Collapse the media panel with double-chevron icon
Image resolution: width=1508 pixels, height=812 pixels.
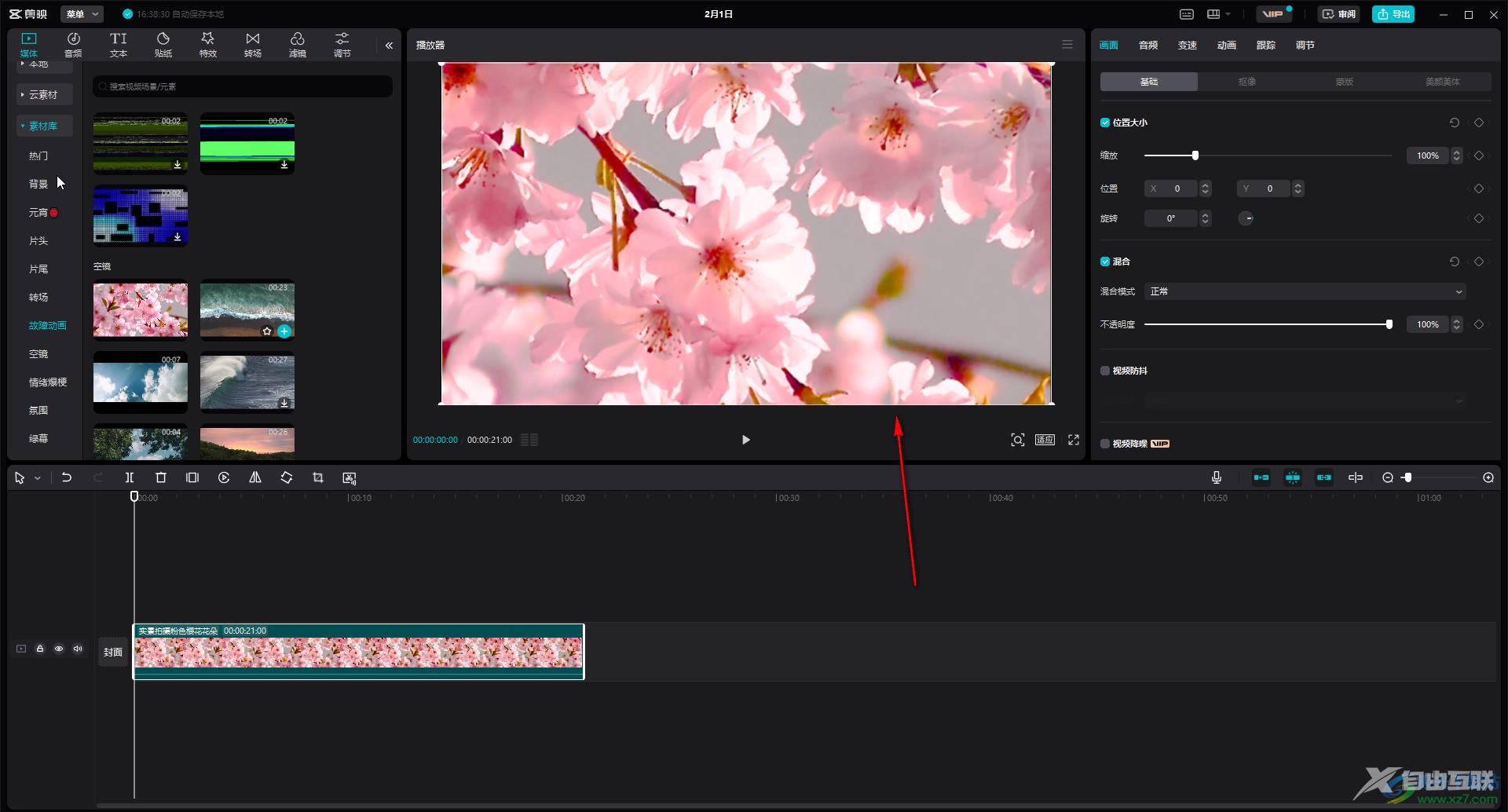389,46
